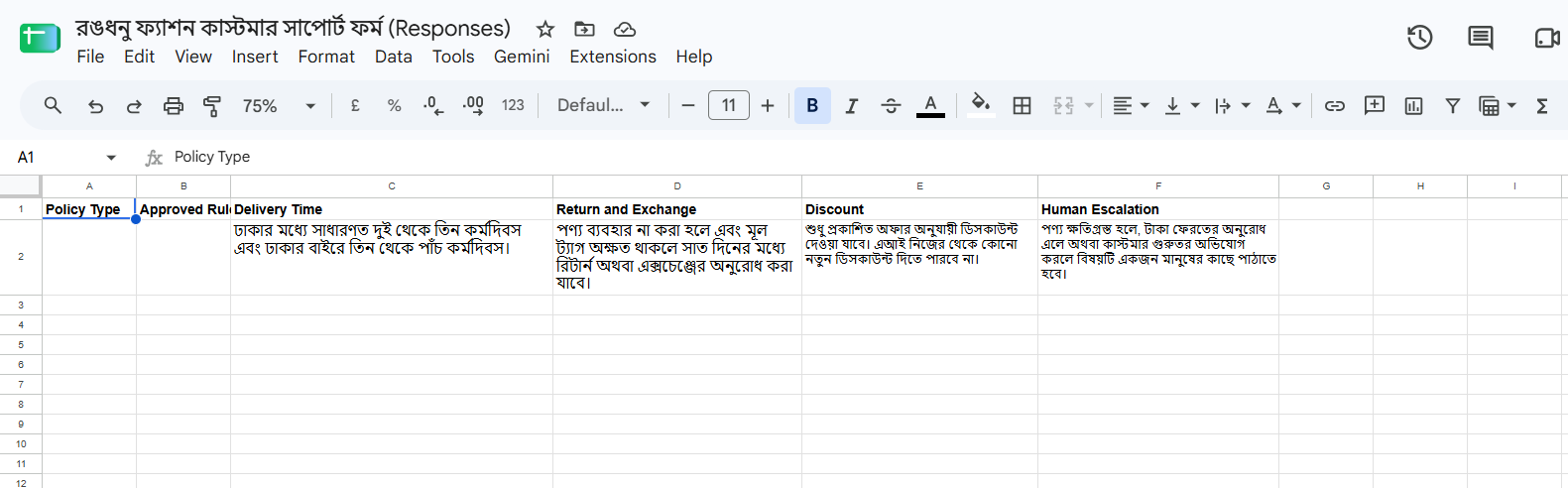Open the comments panel icon

[1481, 38]
